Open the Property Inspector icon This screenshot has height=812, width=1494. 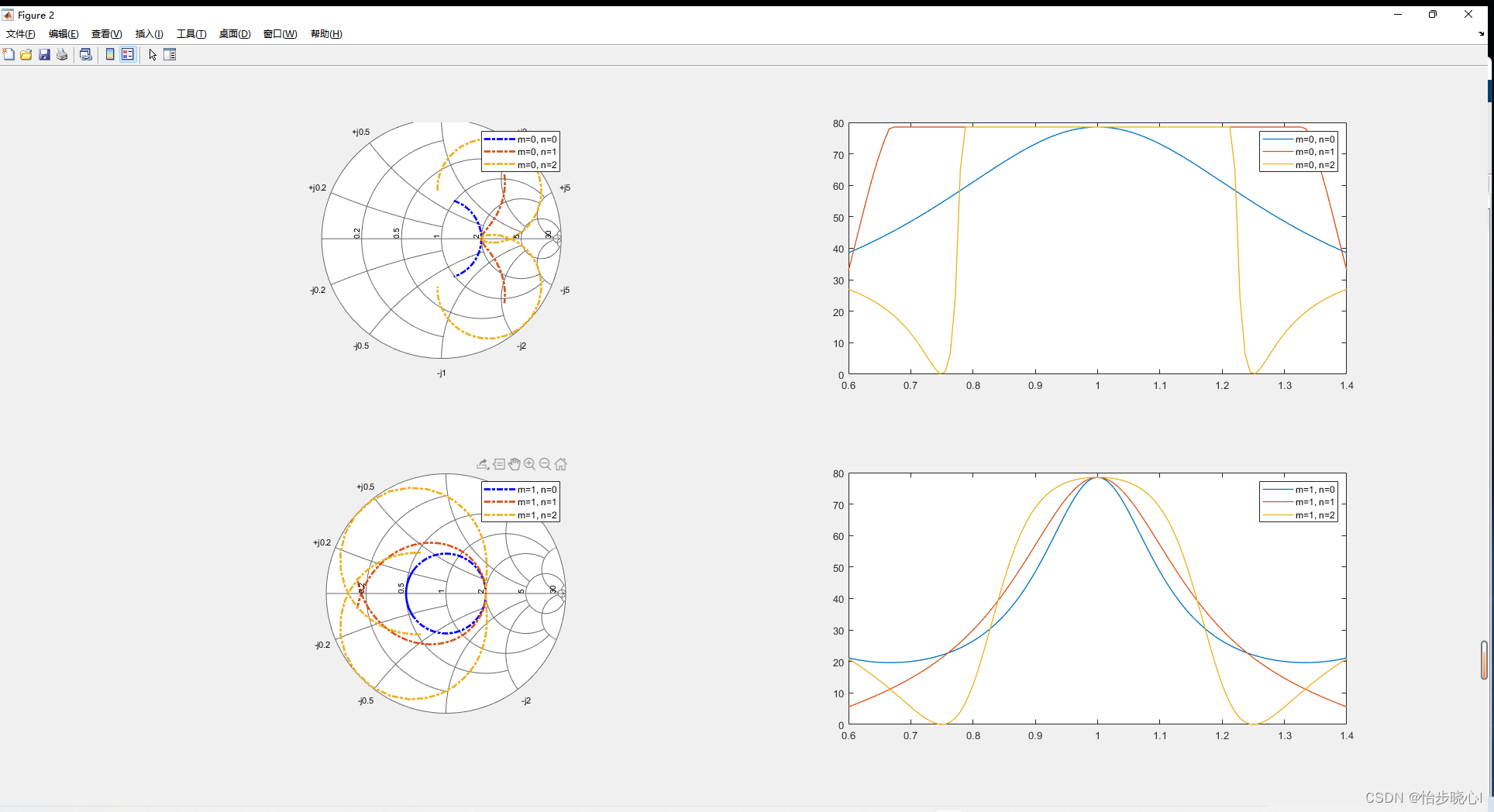click(x=170, y=54)
